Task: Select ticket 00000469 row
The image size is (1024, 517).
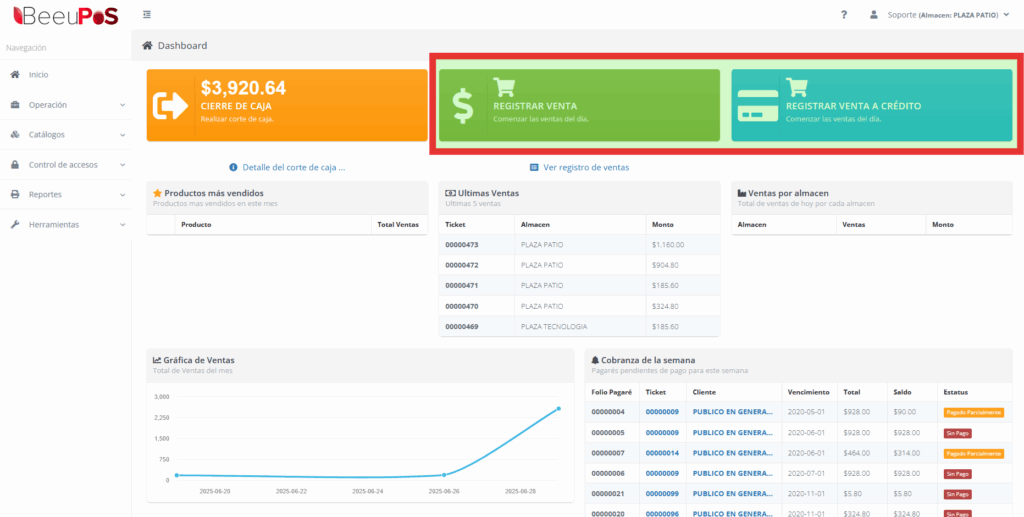Action: point(579,326)
